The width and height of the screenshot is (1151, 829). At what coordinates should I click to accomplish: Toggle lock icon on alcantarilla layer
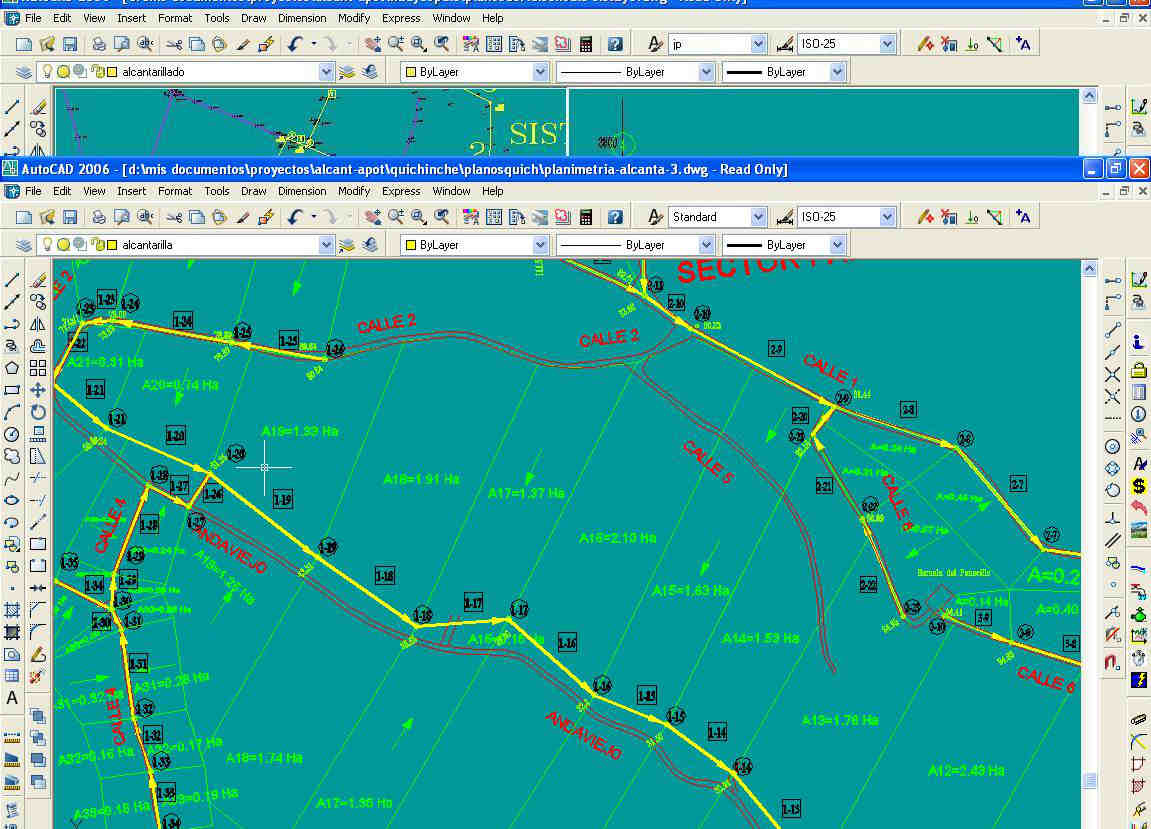coord(96,245)
